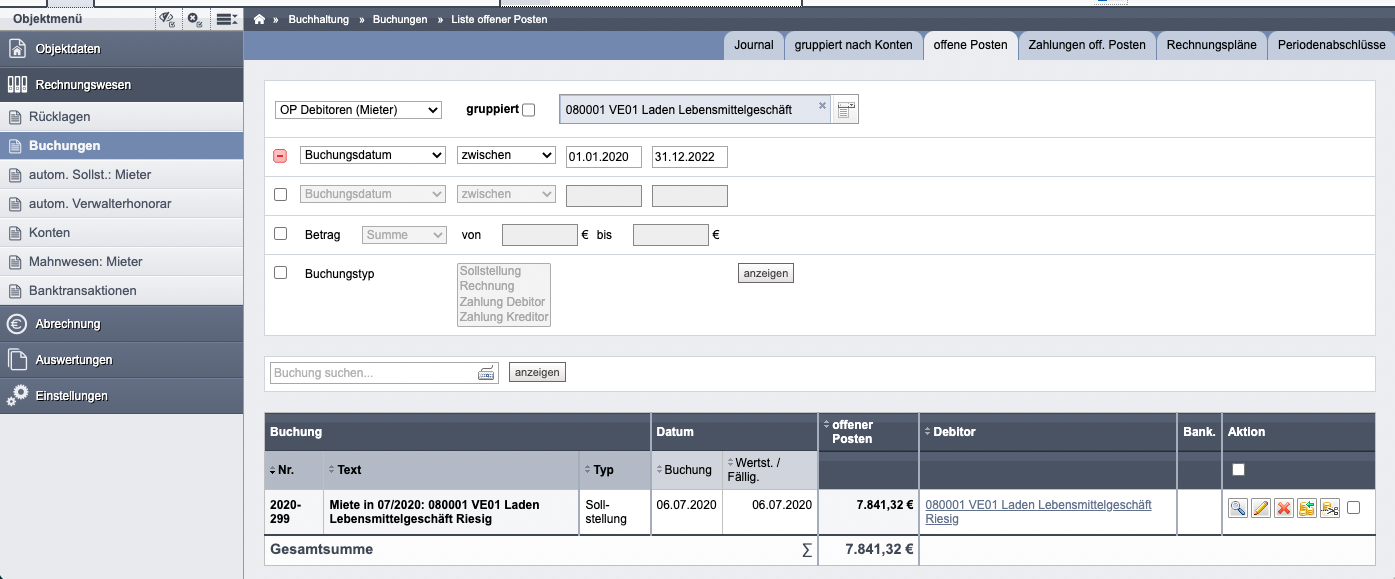The height and width of the screenshot is (579, 1395).
Task: Split open item with the coins-scissors icon
Action: tap(1330, 508)
